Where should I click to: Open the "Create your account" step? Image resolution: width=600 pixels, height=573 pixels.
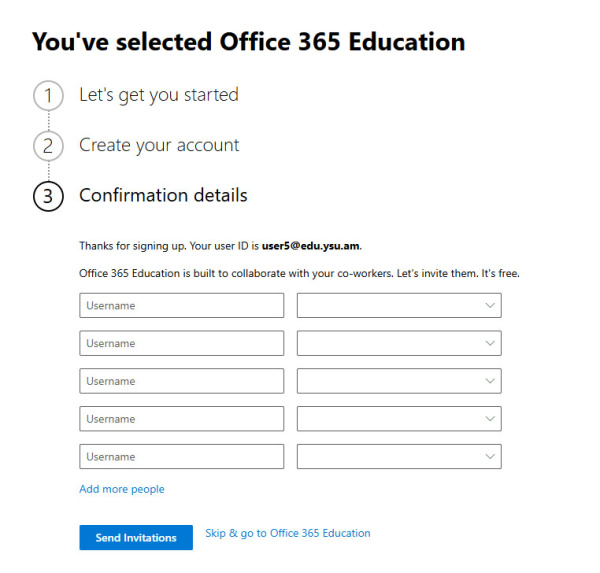[159, 145]
